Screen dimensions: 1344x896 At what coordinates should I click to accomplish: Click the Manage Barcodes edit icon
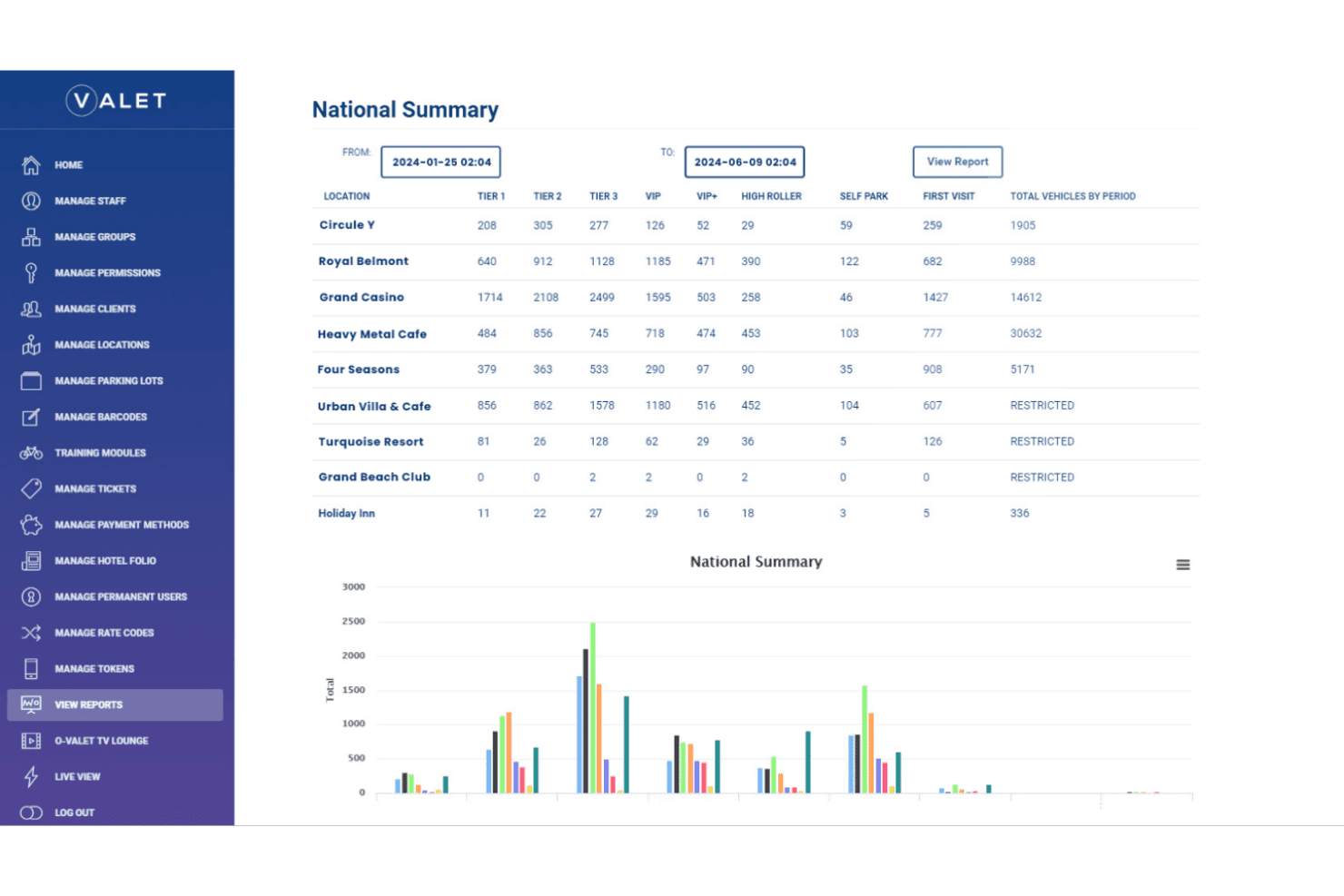point(31,417)
